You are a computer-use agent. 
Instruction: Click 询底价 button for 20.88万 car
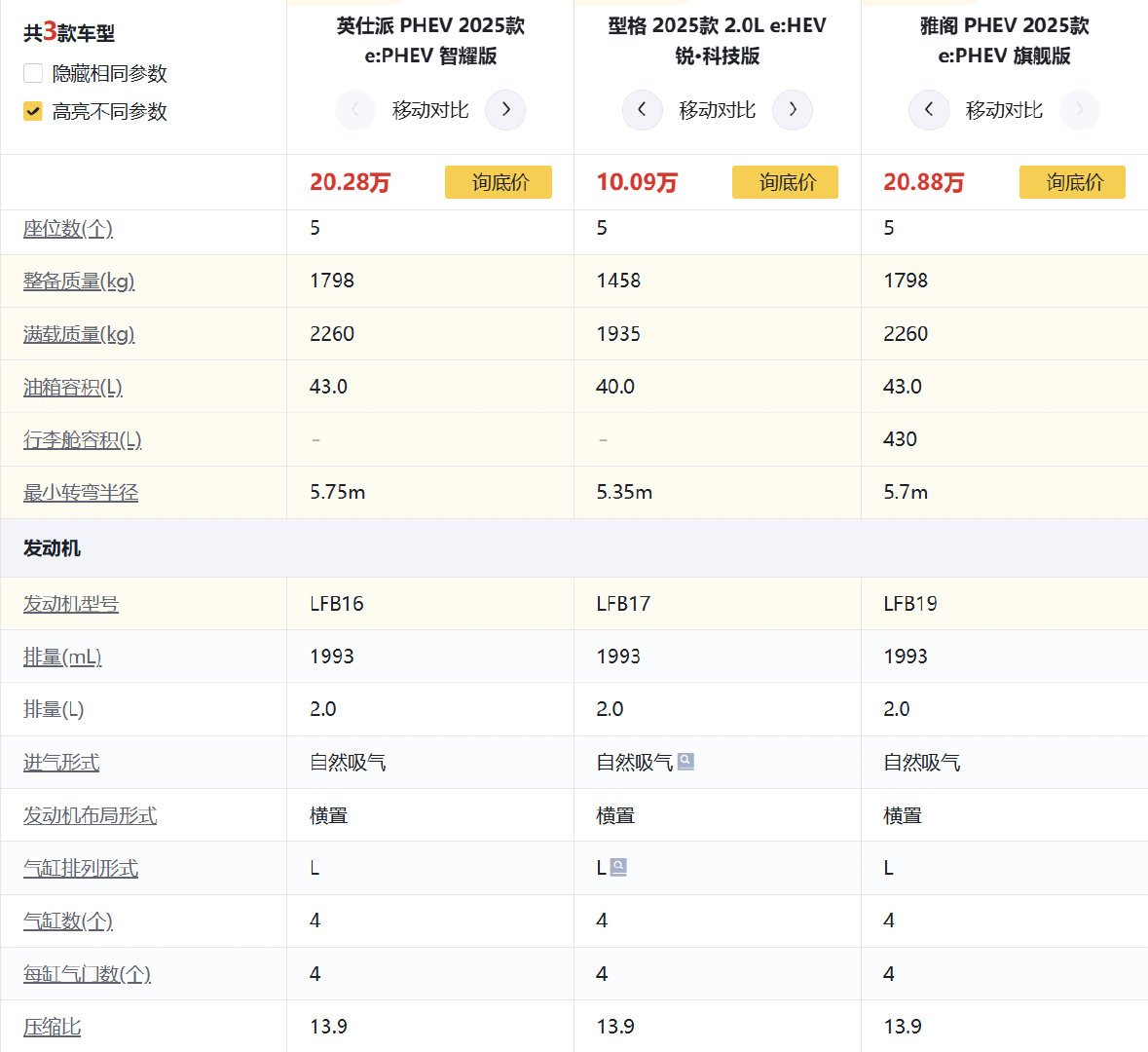(1073, 182)
